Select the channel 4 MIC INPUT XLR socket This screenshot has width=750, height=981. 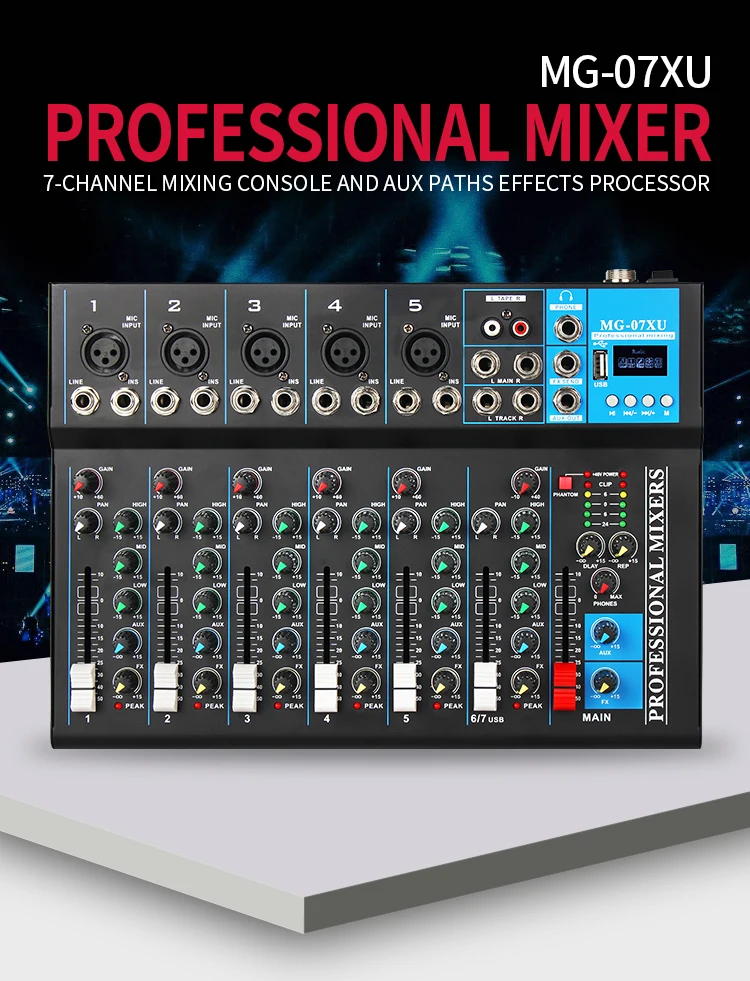coord(345,353)
